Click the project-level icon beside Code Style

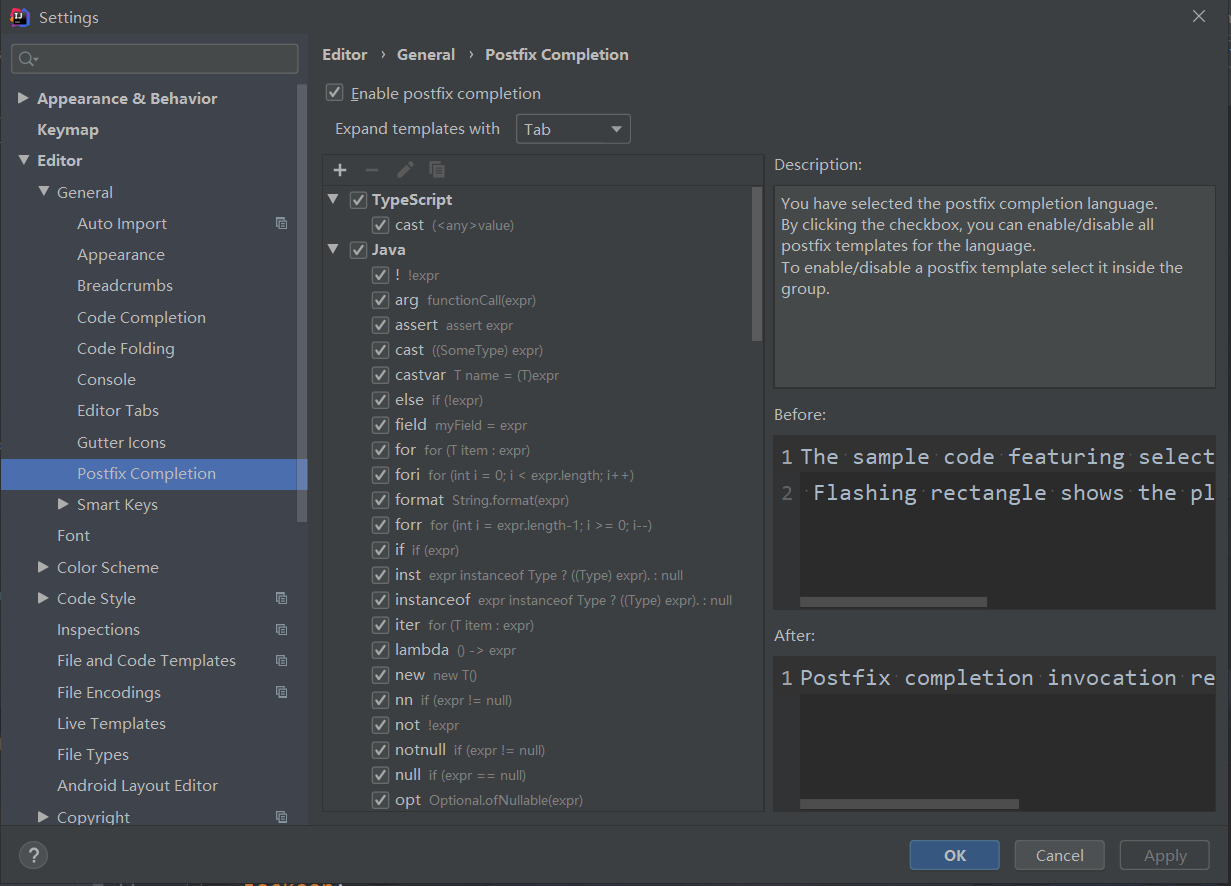point(282,598)
